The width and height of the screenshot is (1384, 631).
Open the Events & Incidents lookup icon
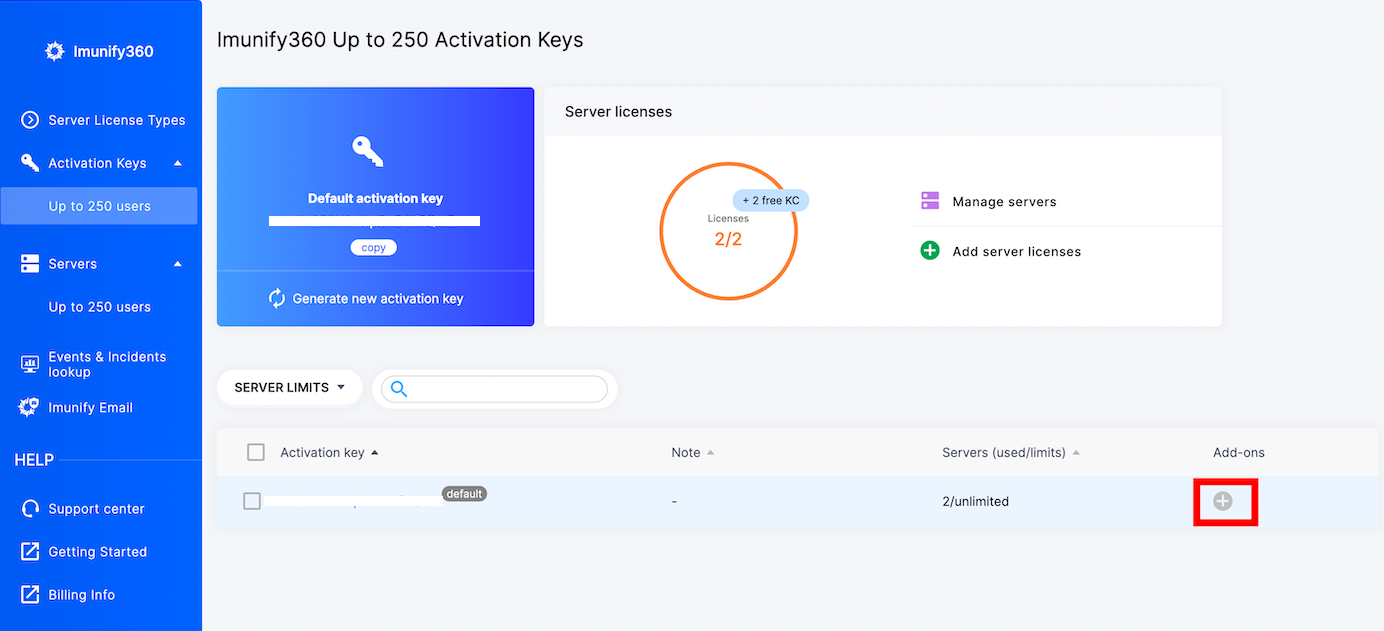click(27, 363)
